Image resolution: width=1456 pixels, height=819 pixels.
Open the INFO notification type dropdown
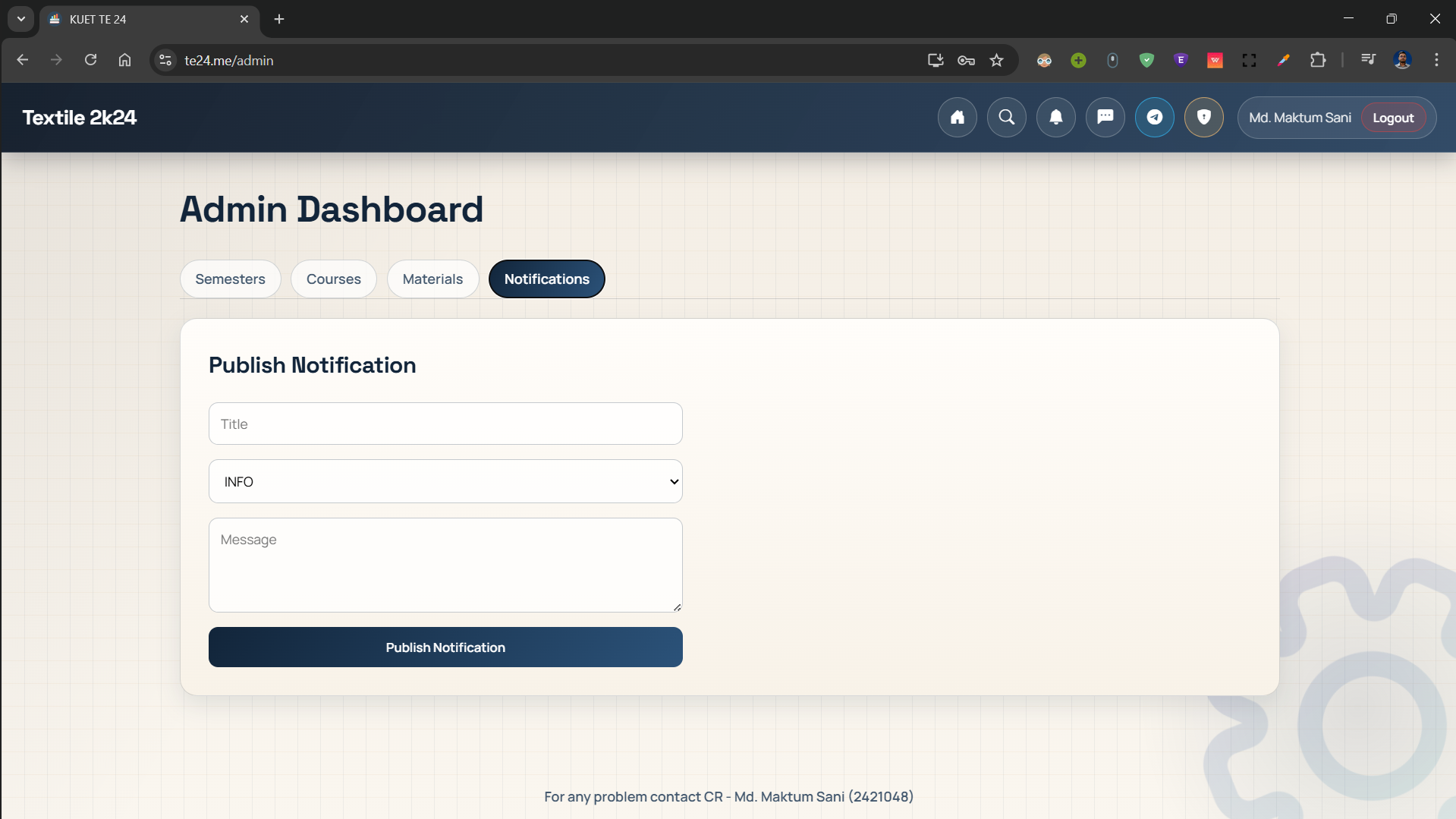point(445,481)
